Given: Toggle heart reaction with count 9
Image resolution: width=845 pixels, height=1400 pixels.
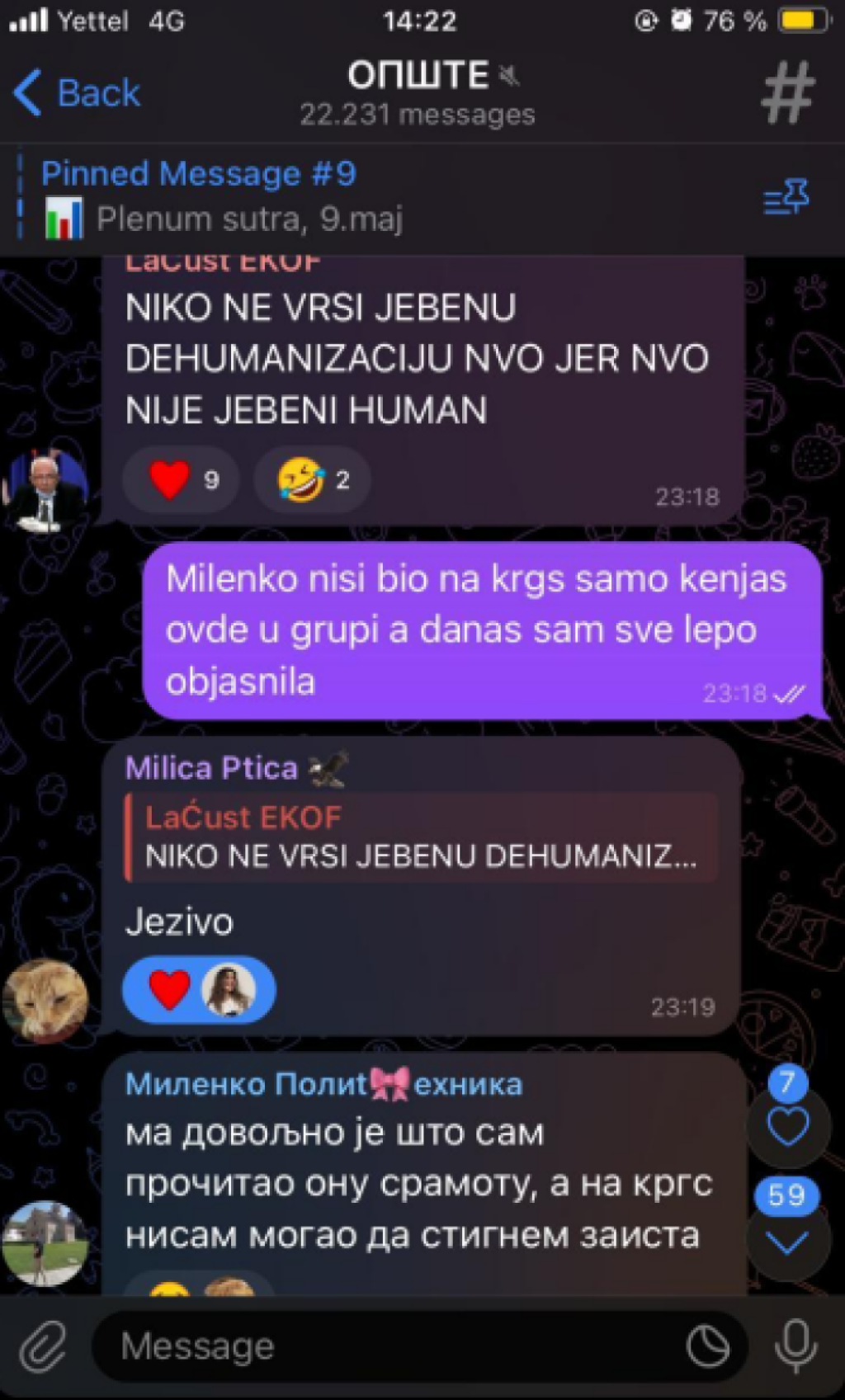Looking at the screenshot, I should tap(181, 479).
